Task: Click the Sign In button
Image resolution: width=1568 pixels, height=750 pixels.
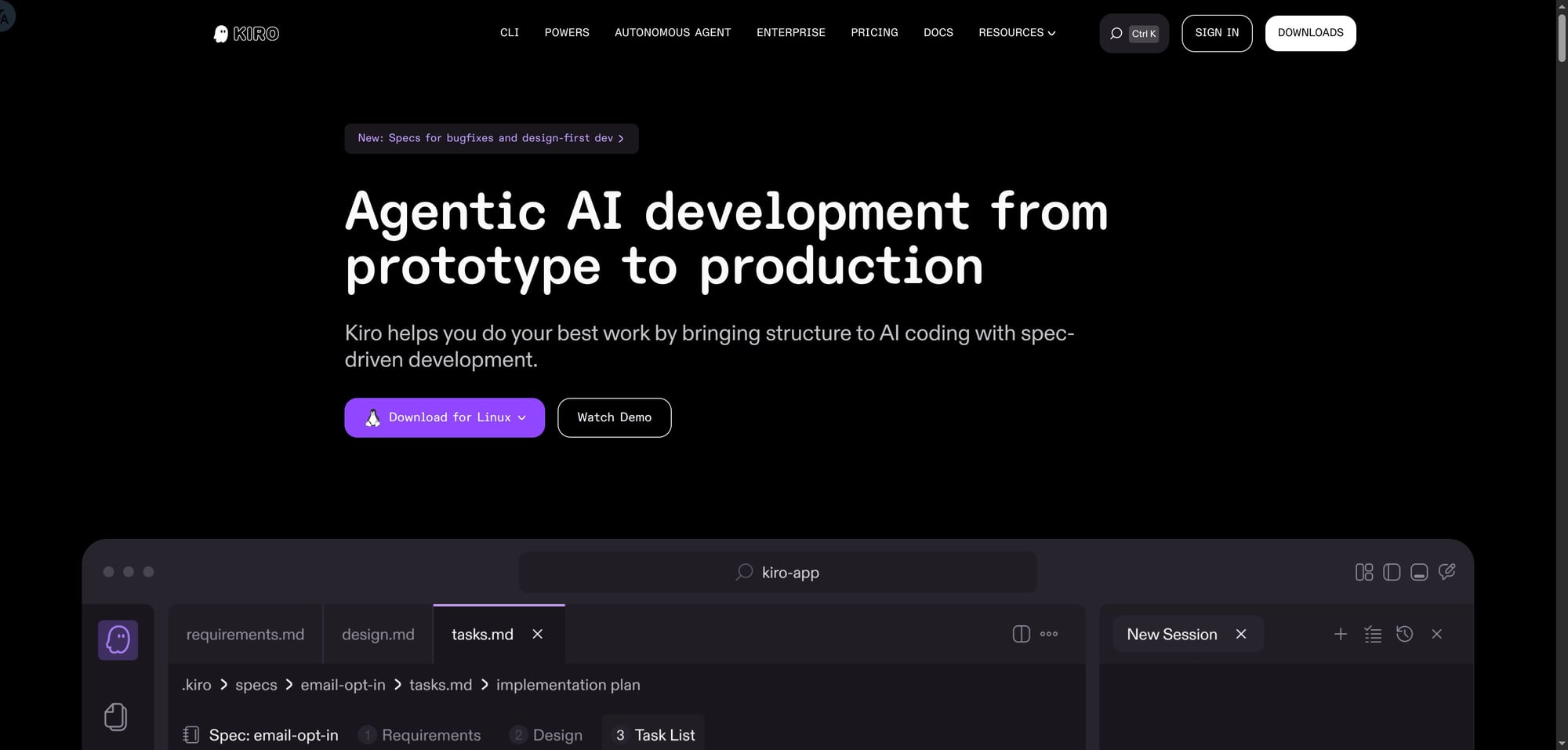Action: pos(1217,33)
